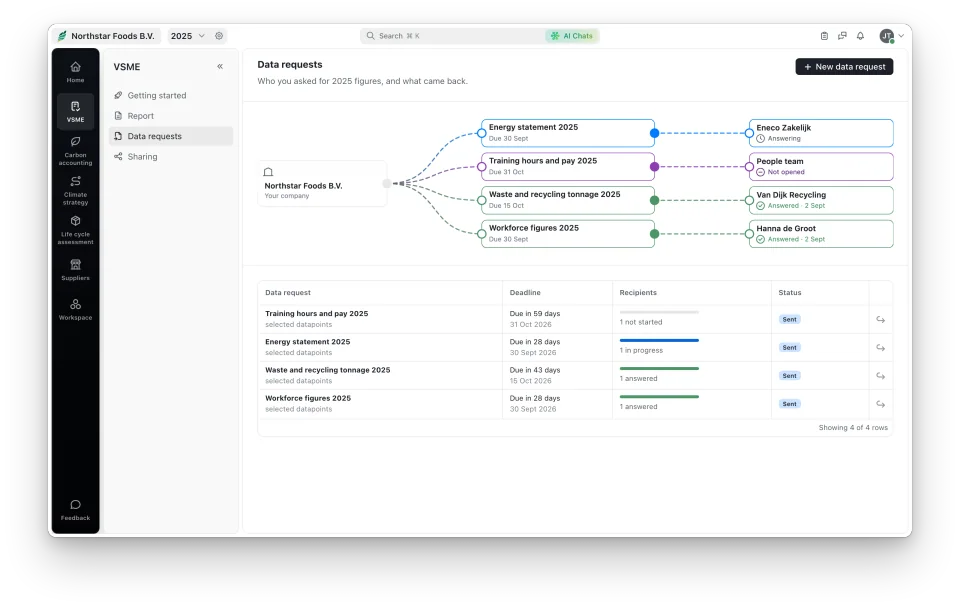Open Life cycle assessment module
Viewport: 960px width, 607px height.
[75, 230]
